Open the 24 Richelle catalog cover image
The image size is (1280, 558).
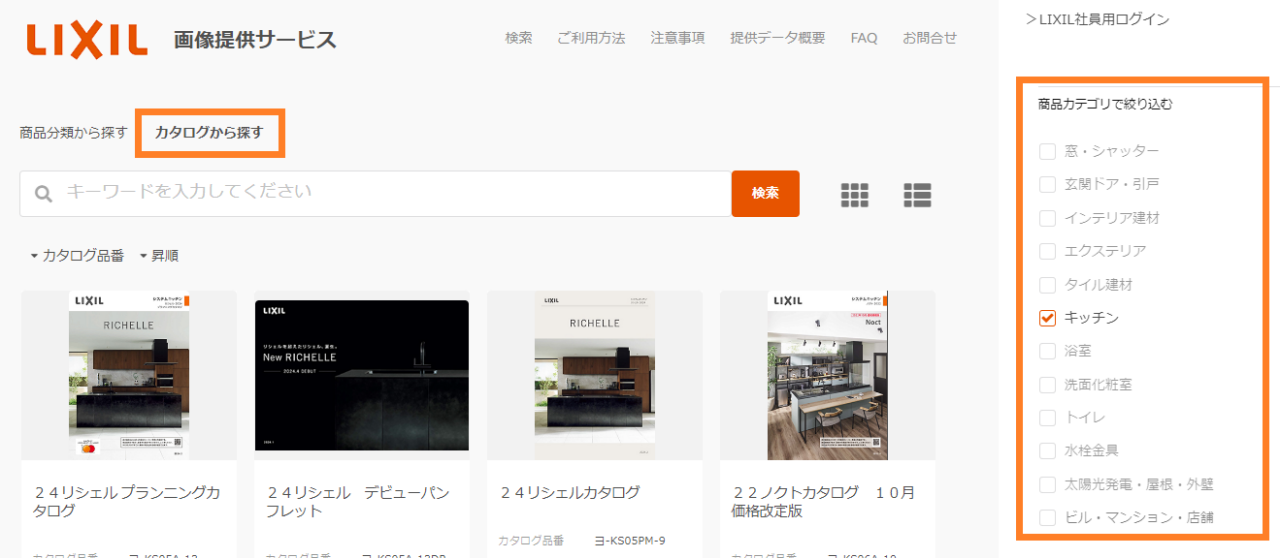point(594,376)
